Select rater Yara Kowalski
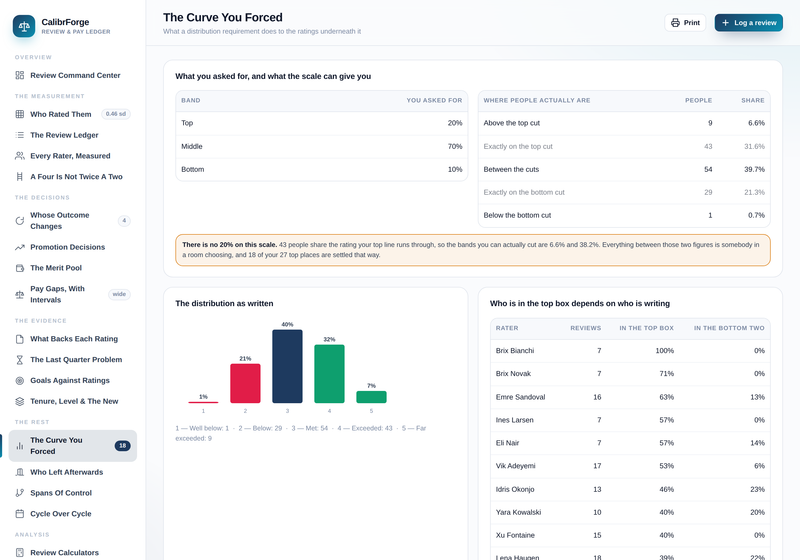The image size is (800, 560). pyautogui.click(x=630, y=512)
